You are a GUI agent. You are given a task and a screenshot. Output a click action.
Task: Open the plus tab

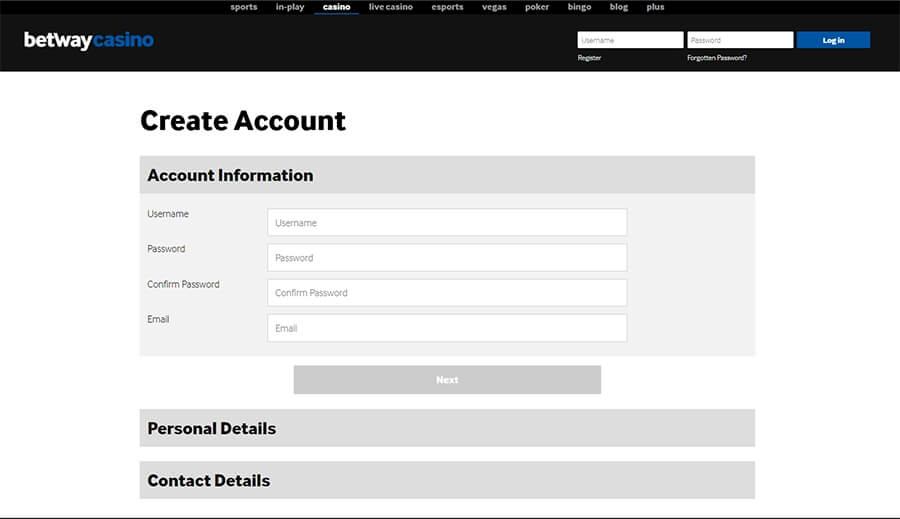655,7
